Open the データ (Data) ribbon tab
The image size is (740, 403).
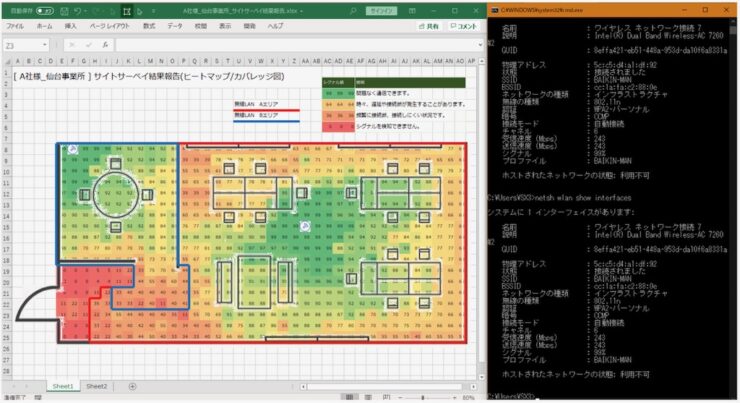pos(175,26)
